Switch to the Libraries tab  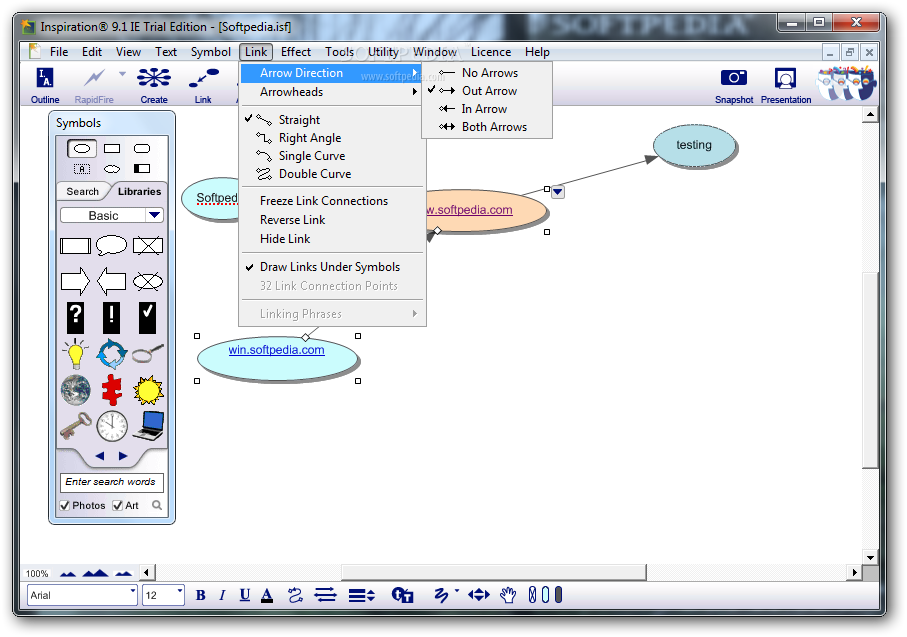[x=139, y=192]
